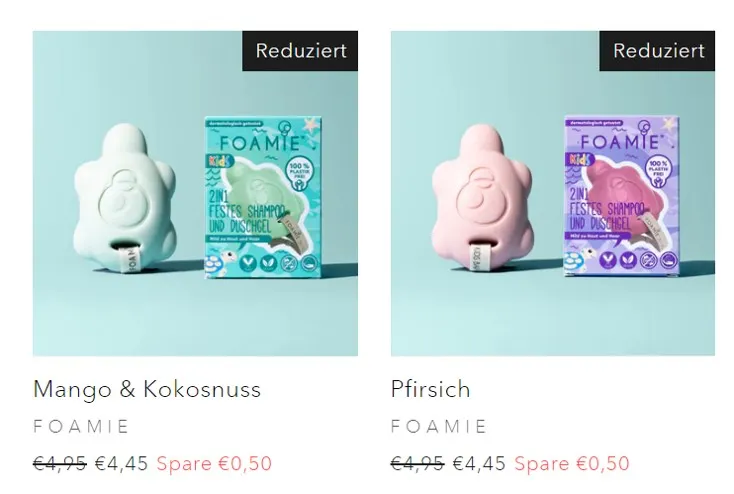
Task: Click the FOAMIE brand label under Pfirsich
Action: coord(439,427)
